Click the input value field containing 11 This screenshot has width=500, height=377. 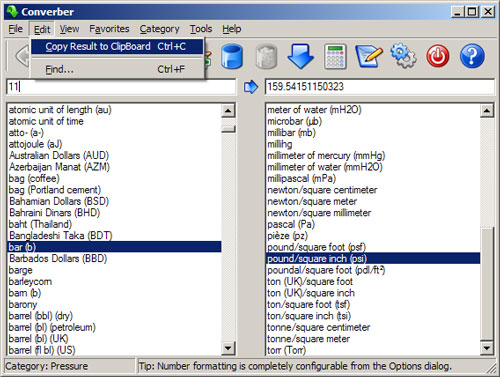click(x=121, y=87)
